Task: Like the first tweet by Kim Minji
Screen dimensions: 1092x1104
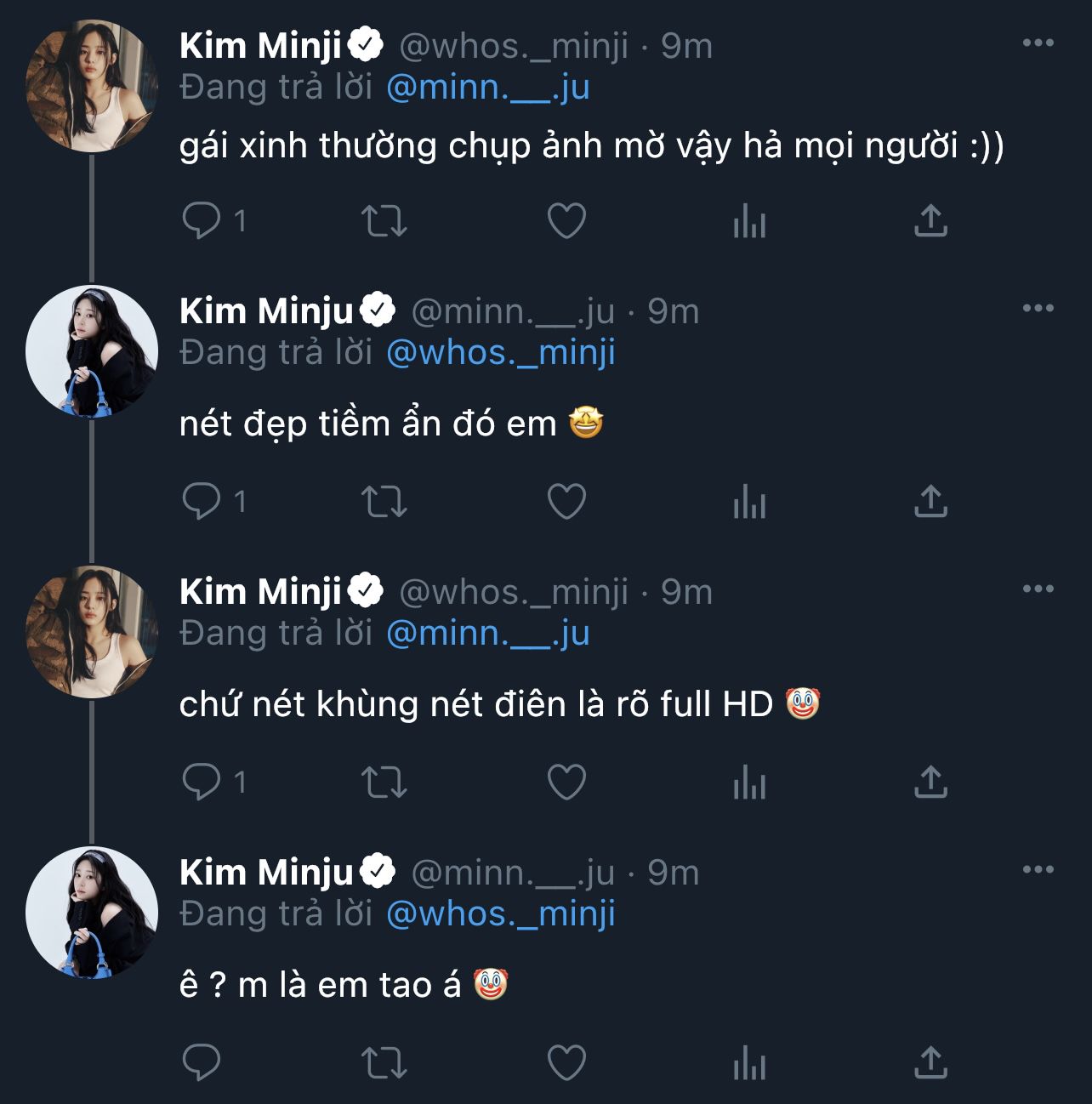Action: click(566, 221)
